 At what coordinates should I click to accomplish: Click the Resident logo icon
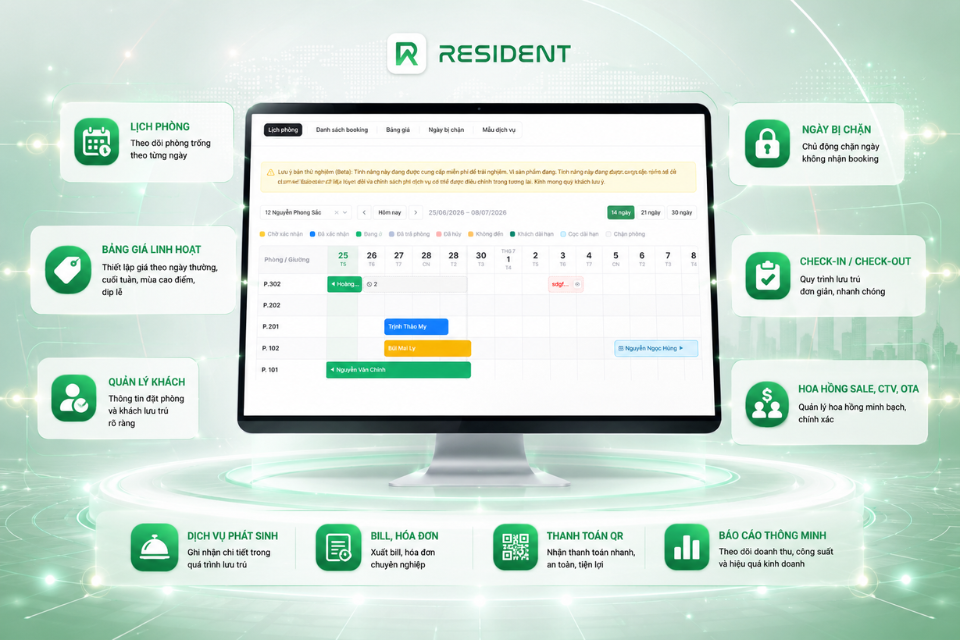tap(407, 54)
